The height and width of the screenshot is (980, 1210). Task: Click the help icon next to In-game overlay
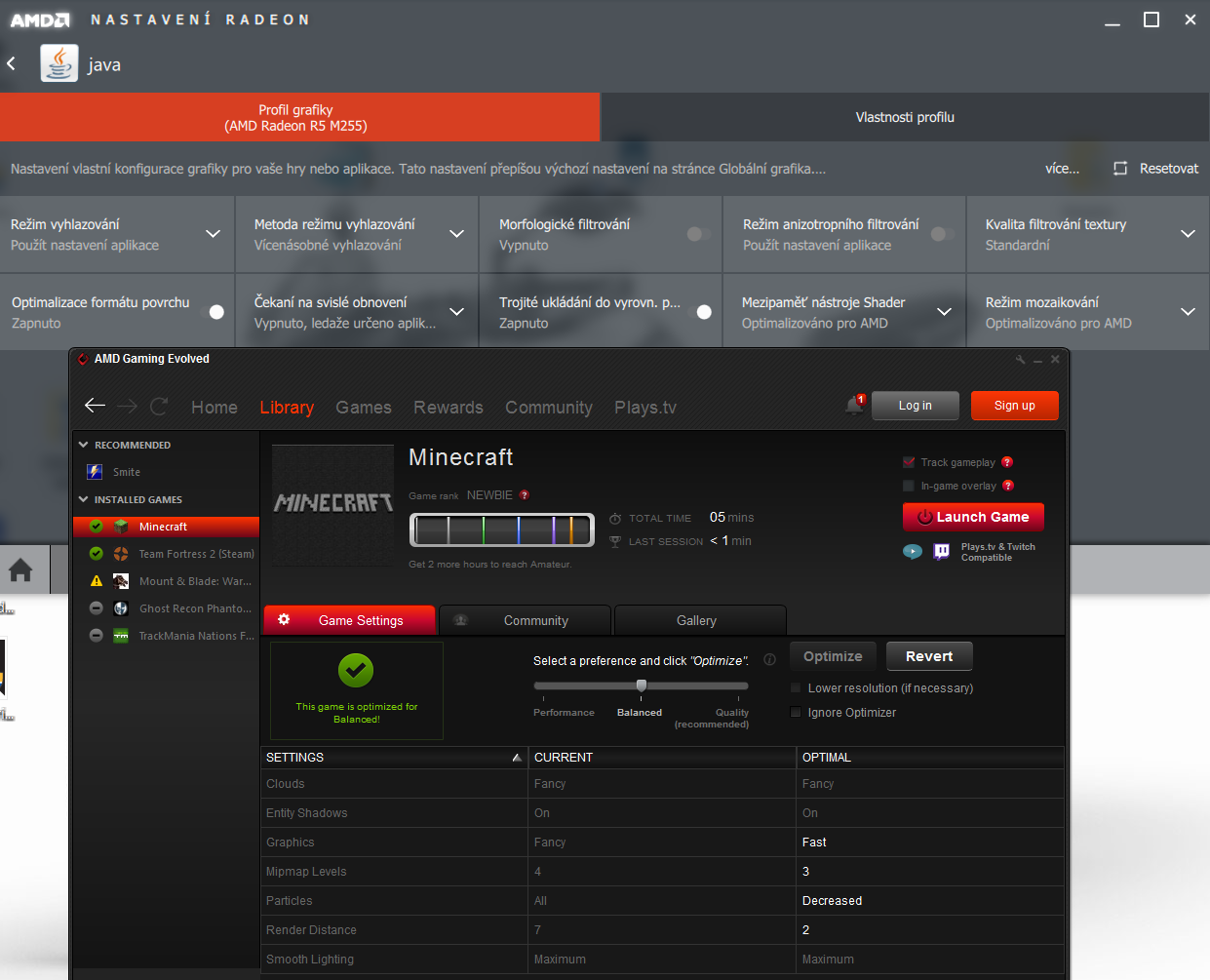pos(1008,486)
